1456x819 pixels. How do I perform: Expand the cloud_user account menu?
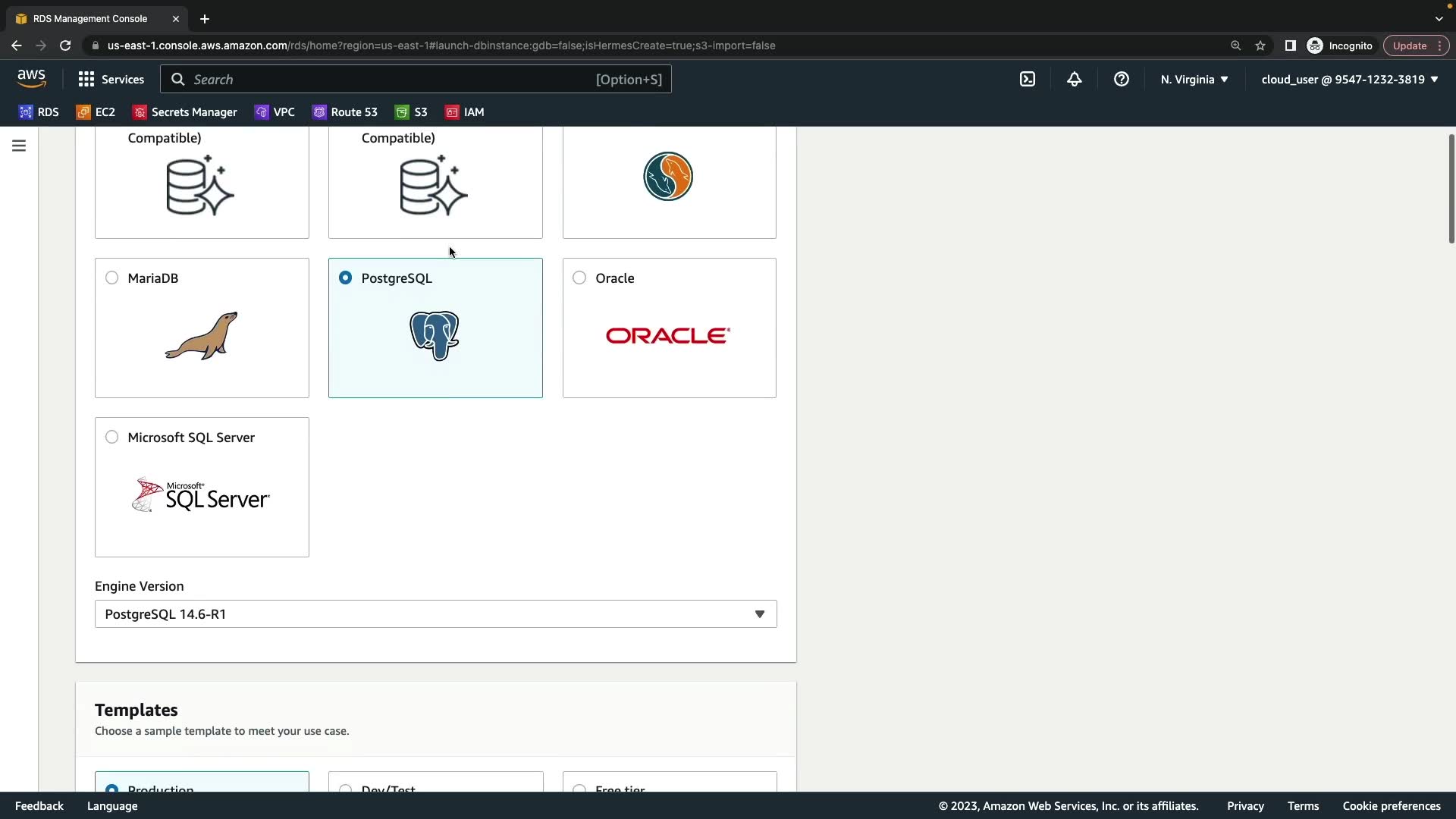[1349, 79]
